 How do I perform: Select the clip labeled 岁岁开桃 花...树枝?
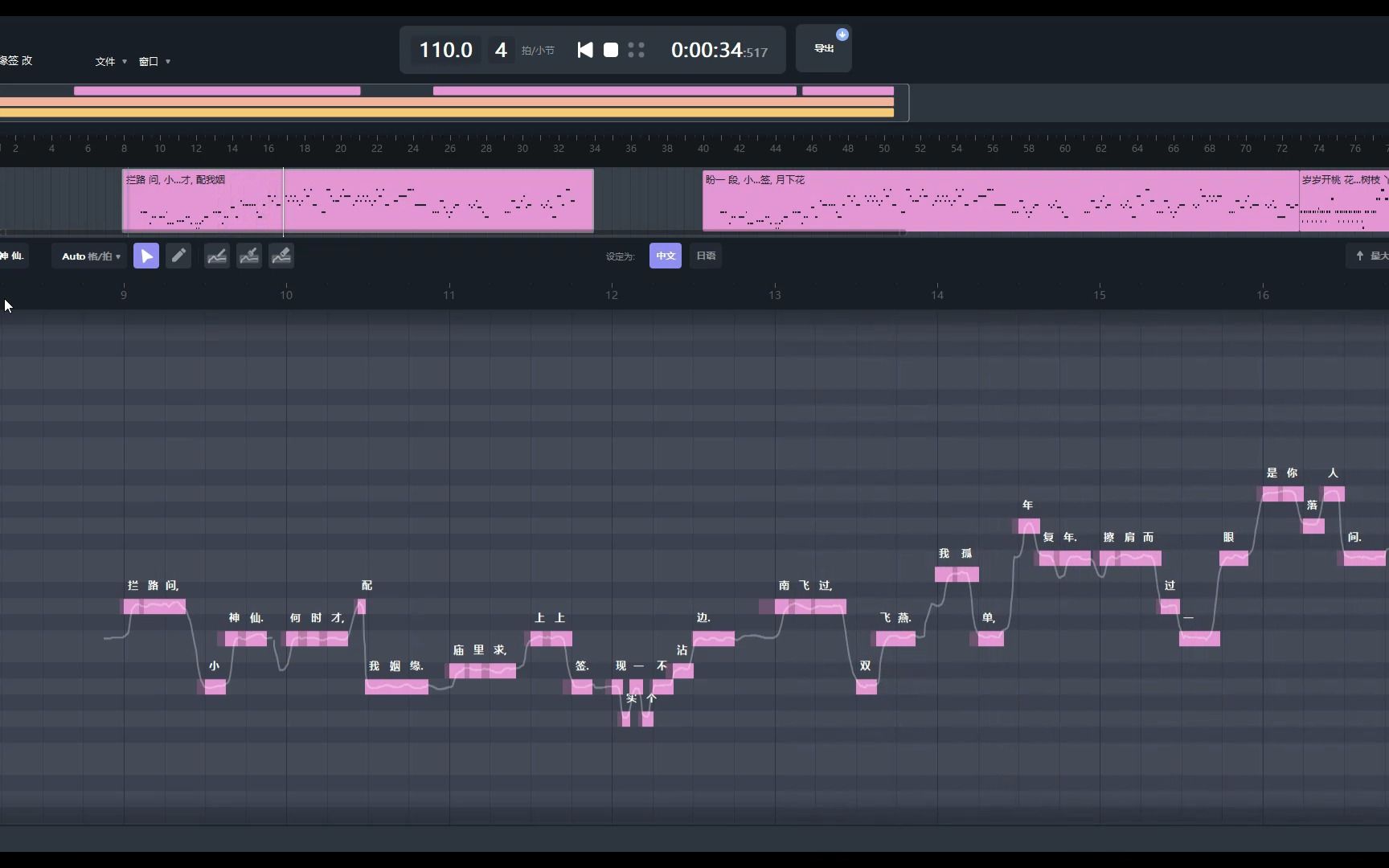click(x=1344, y=201)
